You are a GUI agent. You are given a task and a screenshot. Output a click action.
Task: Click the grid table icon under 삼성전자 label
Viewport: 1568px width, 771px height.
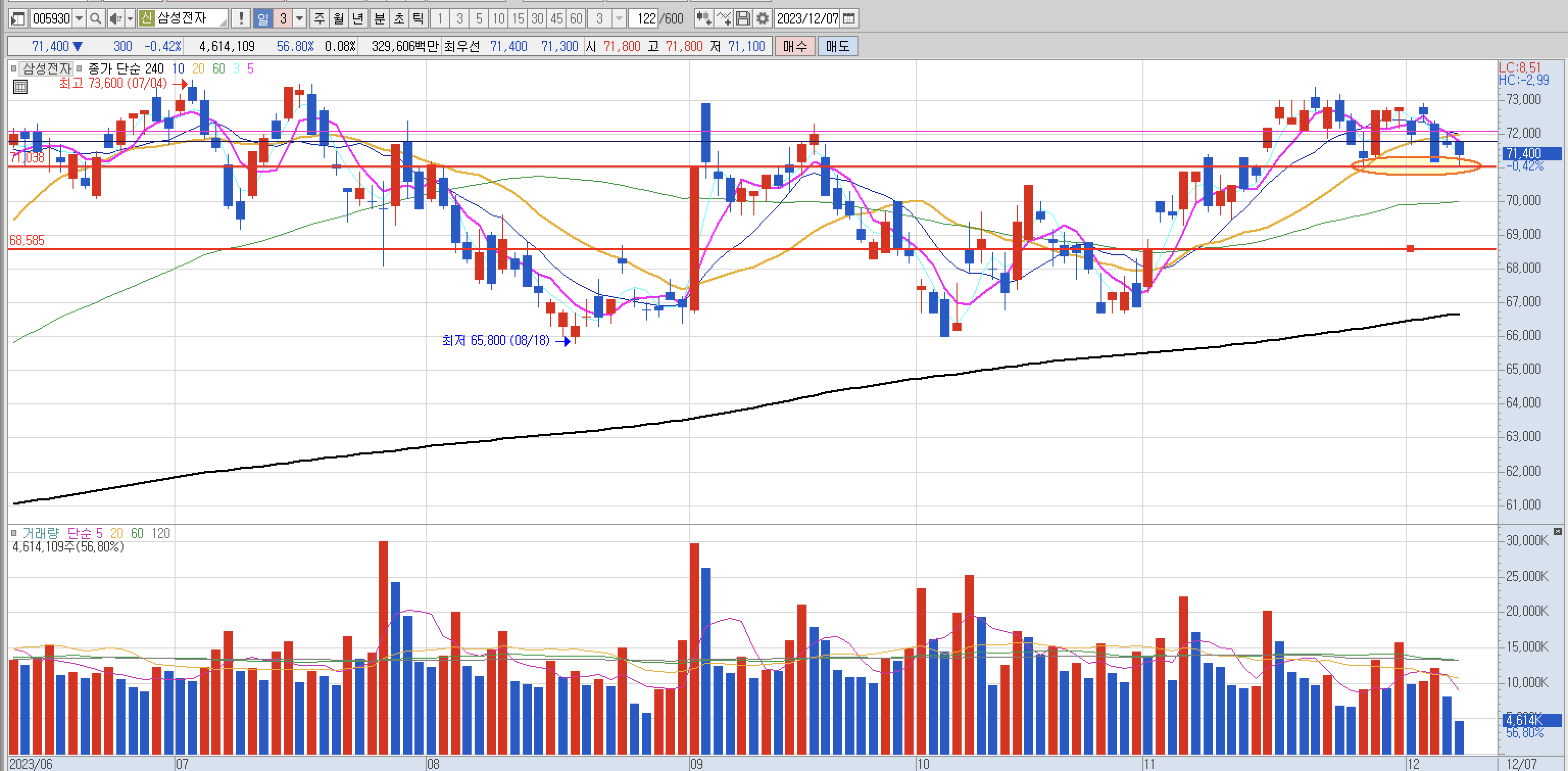[20, 86]
